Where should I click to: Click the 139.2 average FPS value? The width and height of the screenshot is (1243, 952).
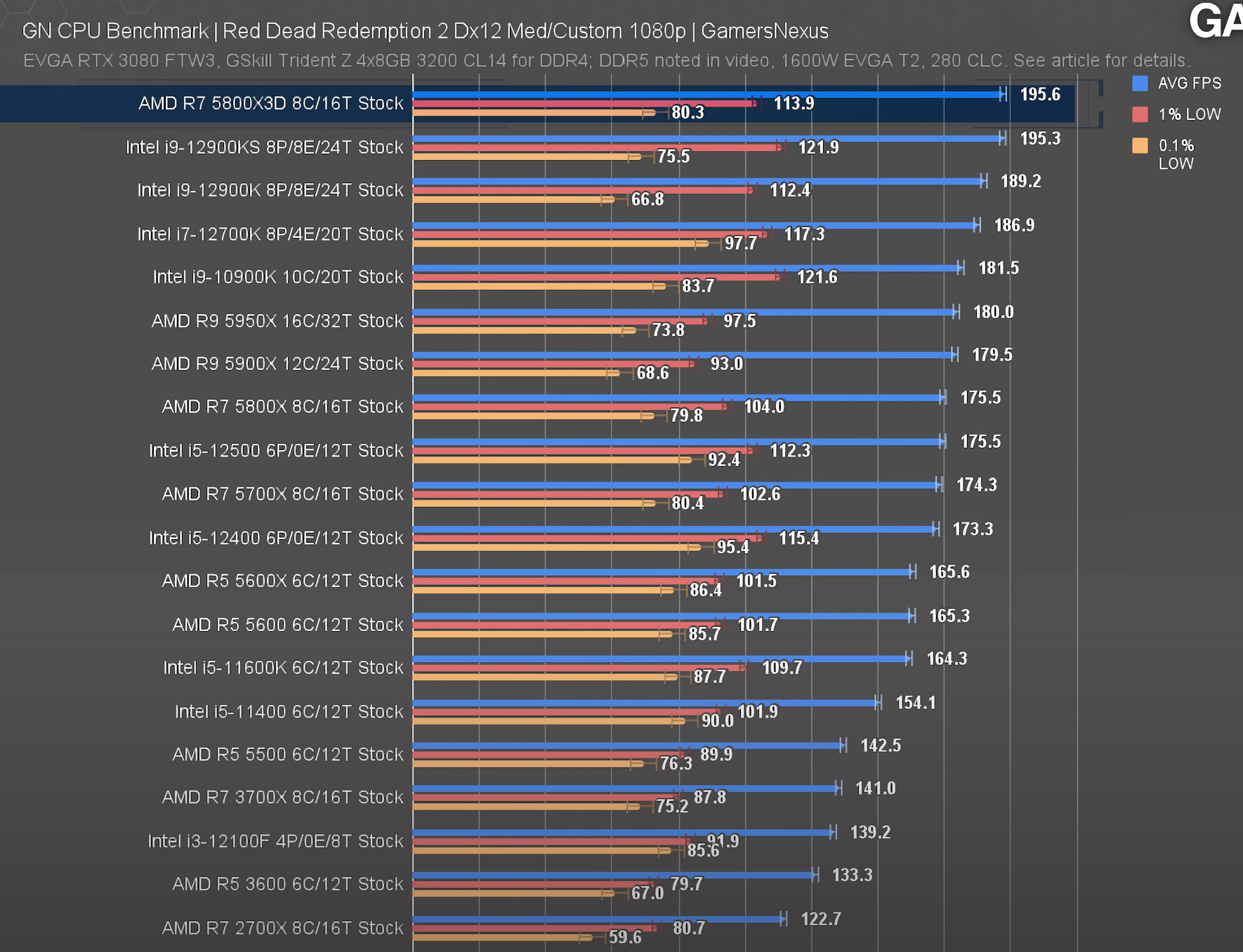[870, 833]
